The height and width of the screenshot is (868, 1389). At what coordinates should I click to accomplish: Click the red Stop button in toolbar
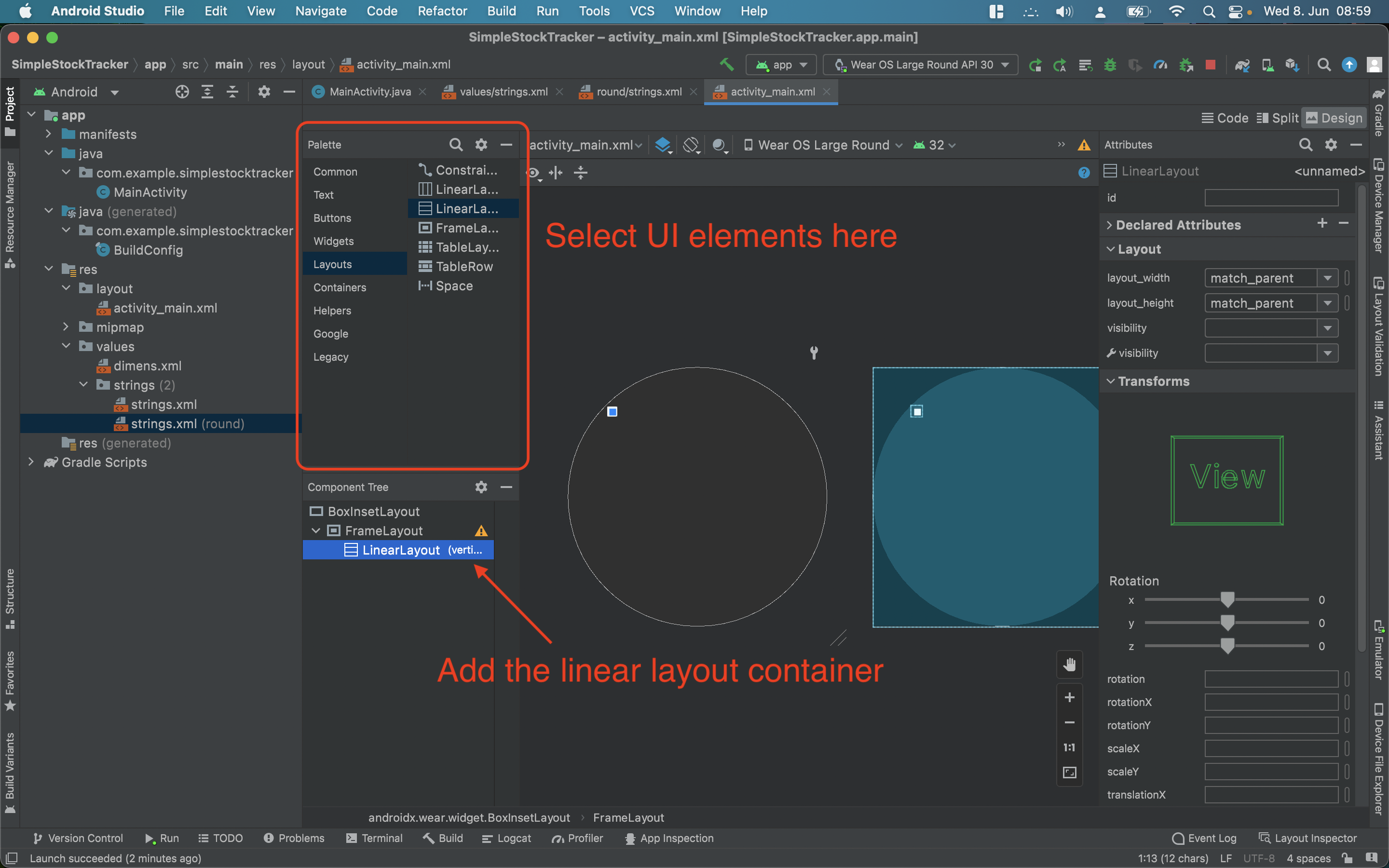click(1211, 65)
